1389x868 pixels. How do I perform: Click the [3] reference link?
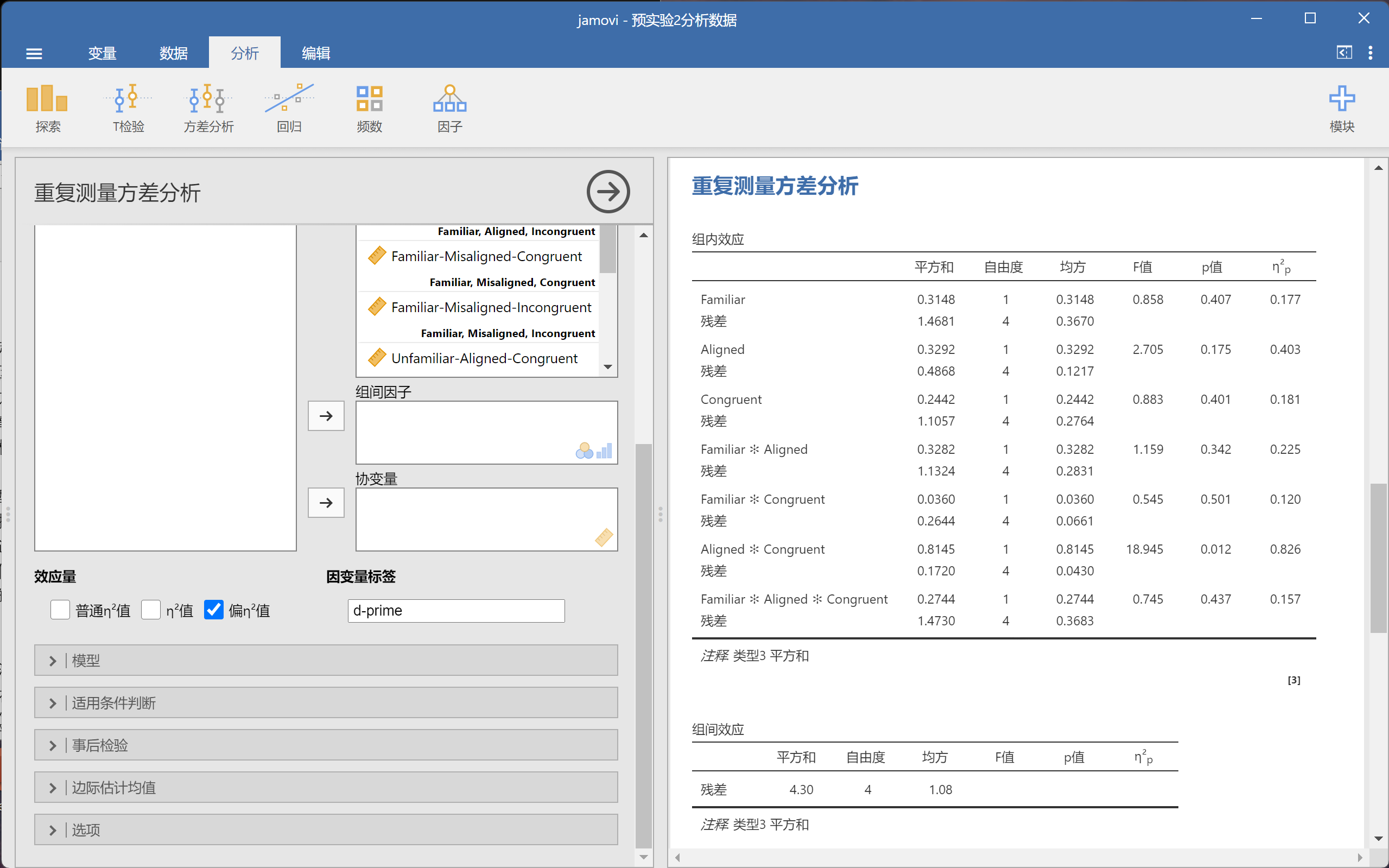pyautogui.click(x=1293, y=680)
